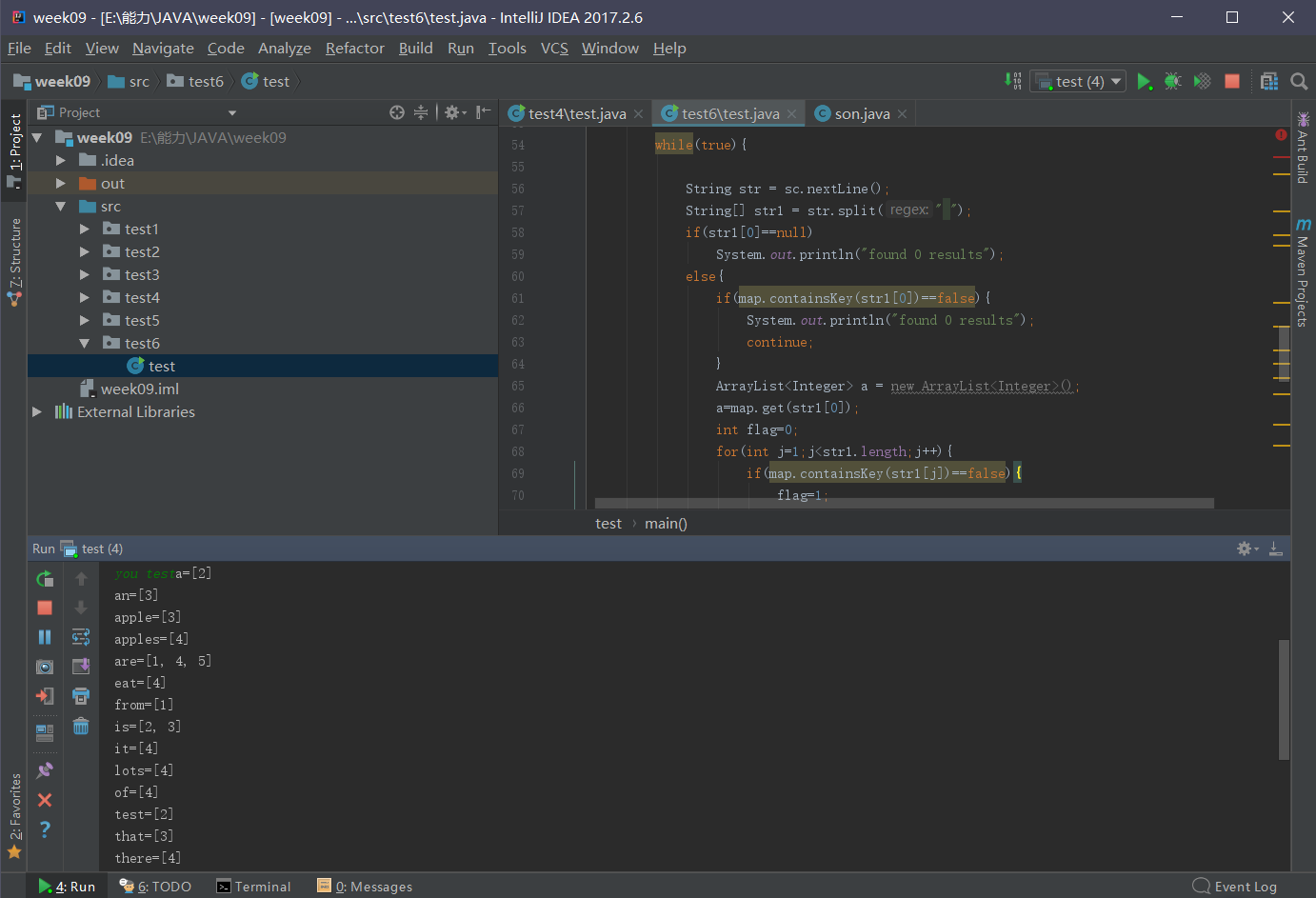Expand the test4 package
Viewport: 1316px width, 898px height.
tap(85, 298)
